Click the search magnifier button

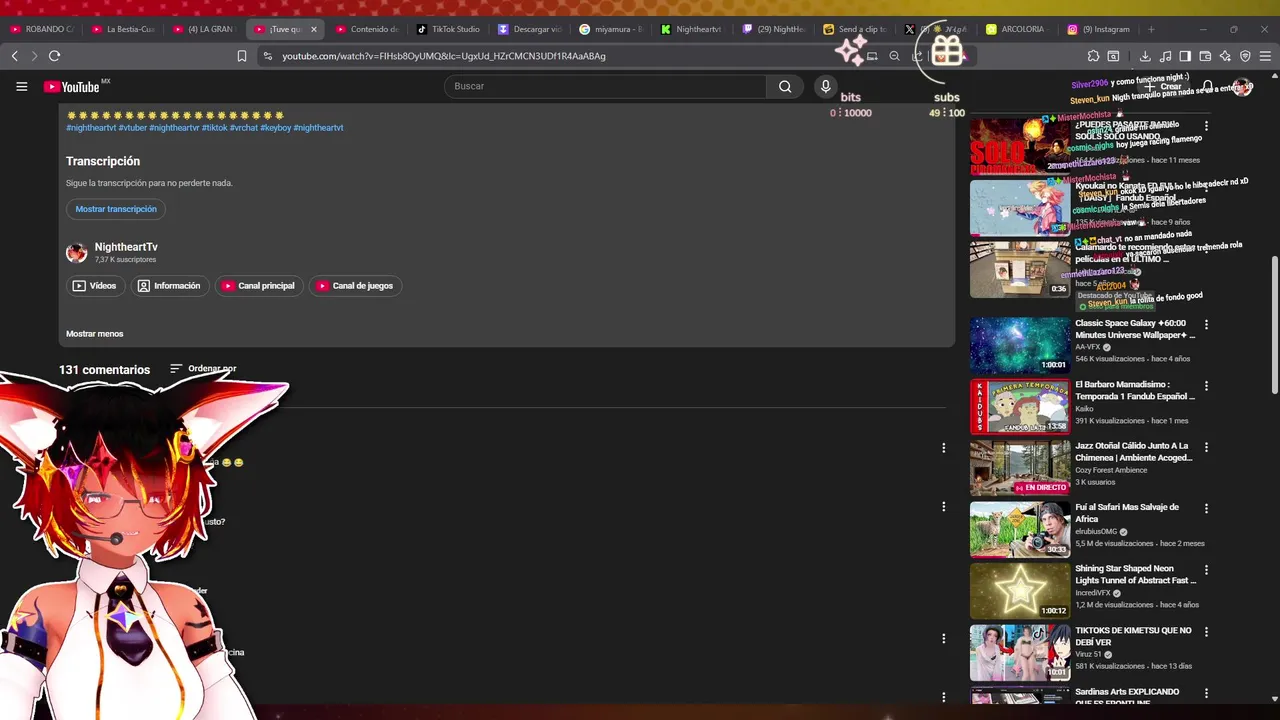[785, 87]
